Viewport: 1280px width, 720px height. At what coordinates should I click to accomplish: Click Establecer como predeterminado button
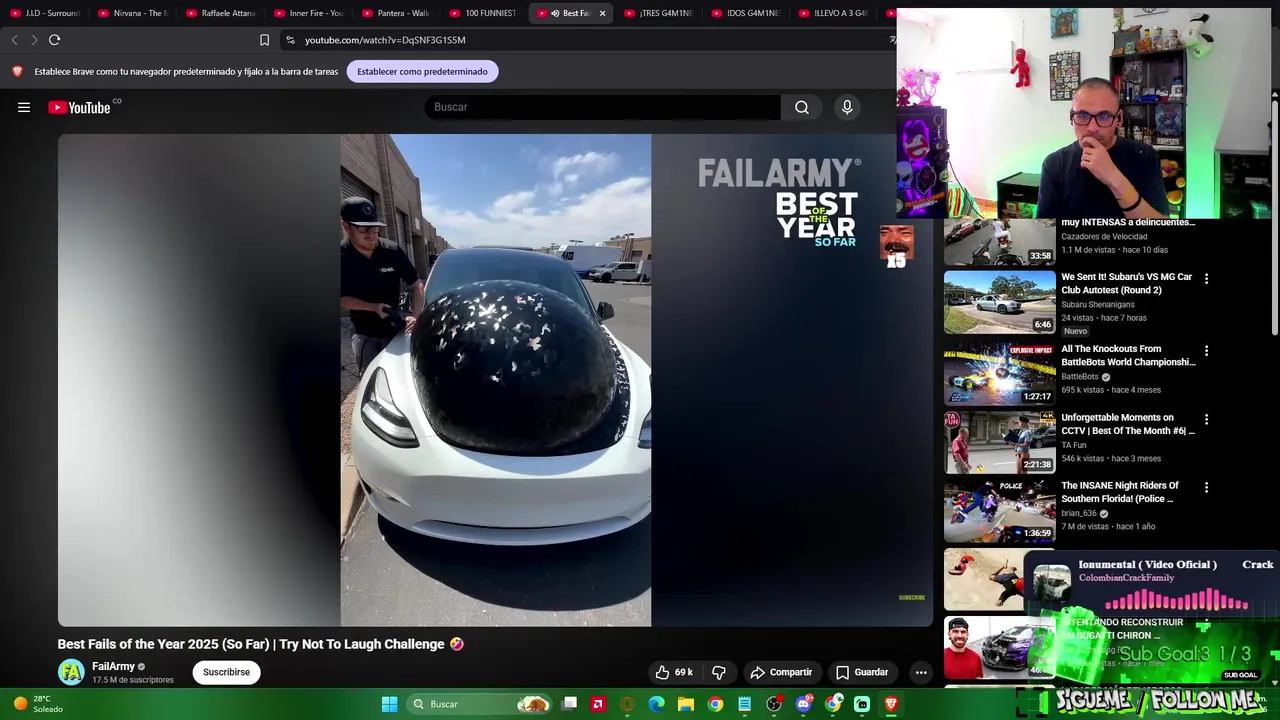click(422, 71)
